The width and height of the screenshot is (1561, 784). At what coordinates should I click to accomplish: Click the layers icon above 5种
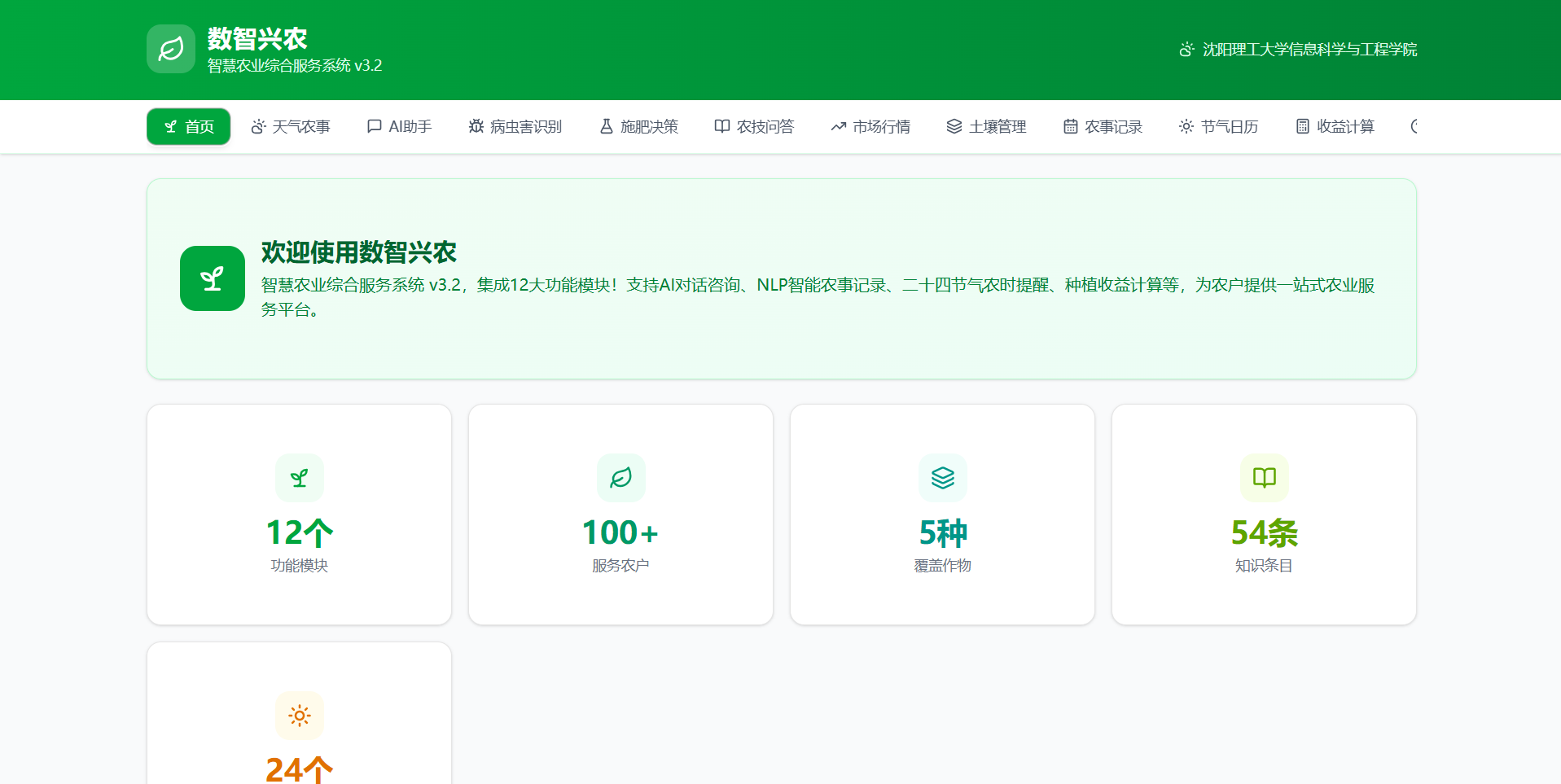(x=943, y=478)
